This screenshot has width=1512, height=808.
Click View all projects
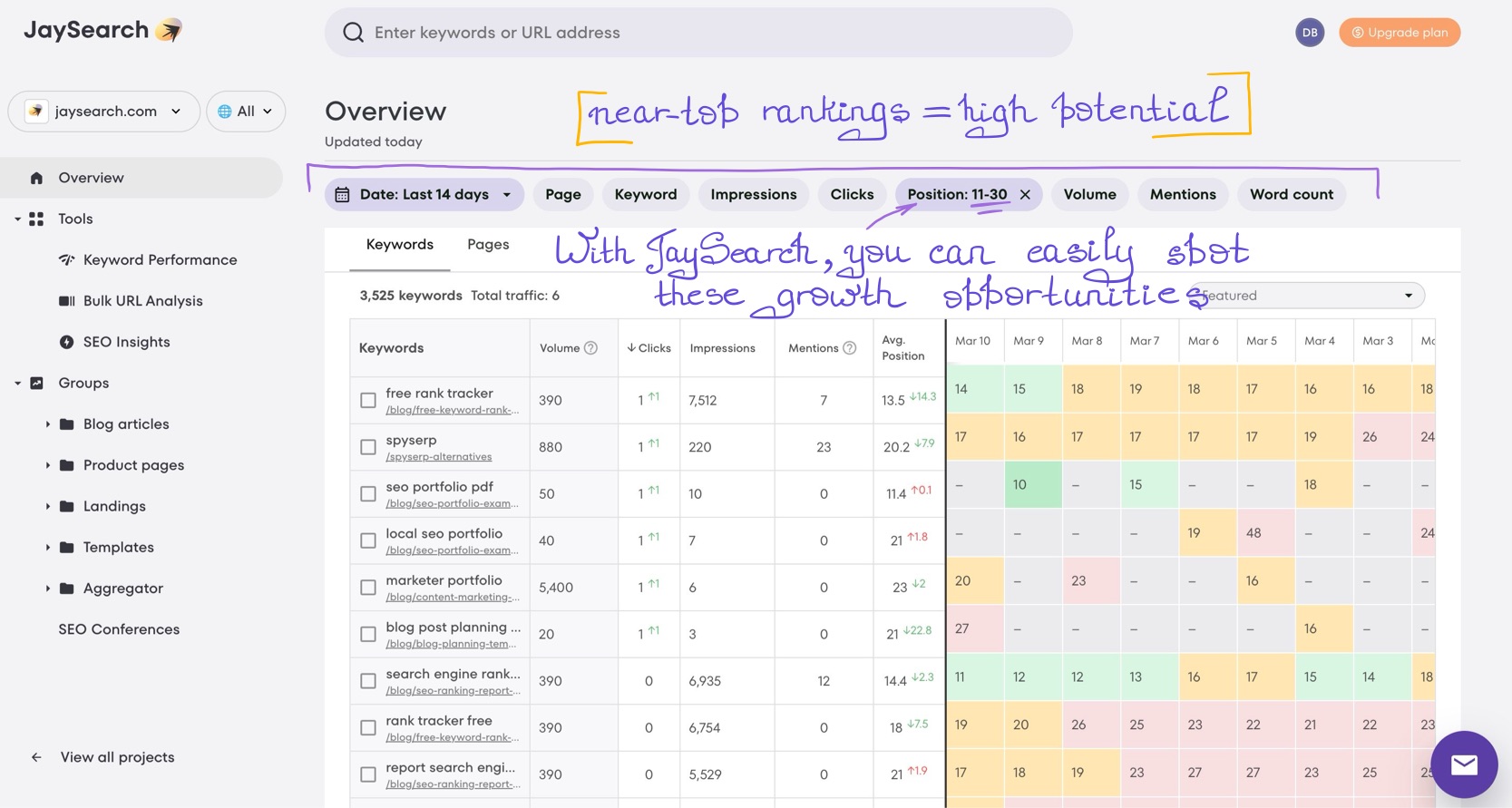pos(117,757)
